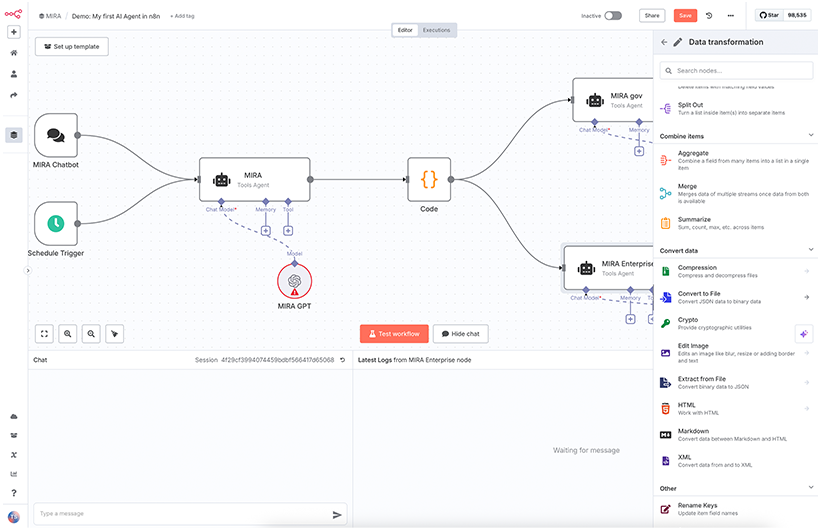Add a Memory sub-node to MIRA gov
Viewport: 820px width, 530px height.
(x=639, y=151)
